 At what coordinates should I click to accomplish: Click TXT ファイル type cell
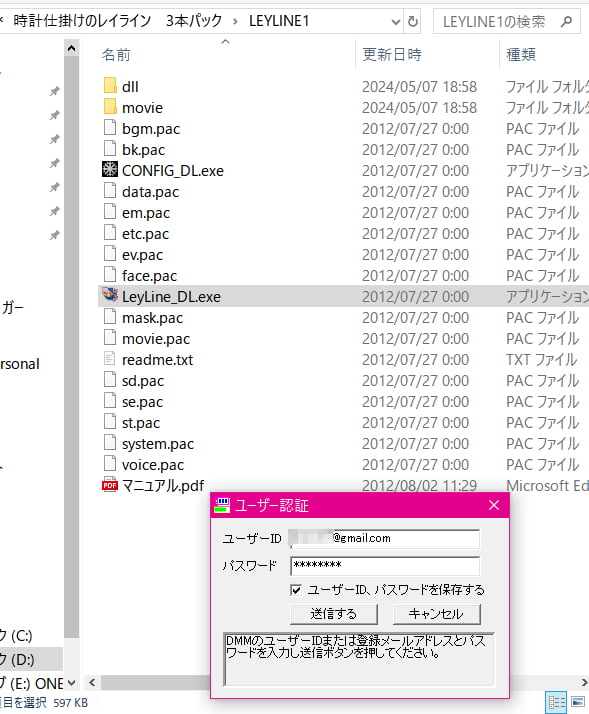click(x=541, y=360)
